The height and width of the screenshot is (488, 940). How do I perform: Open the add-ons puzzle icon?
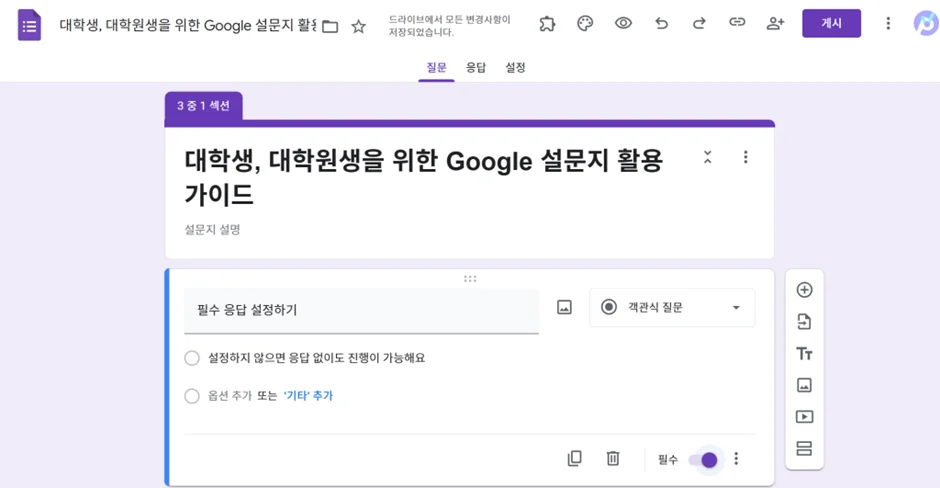coord(547,24)
